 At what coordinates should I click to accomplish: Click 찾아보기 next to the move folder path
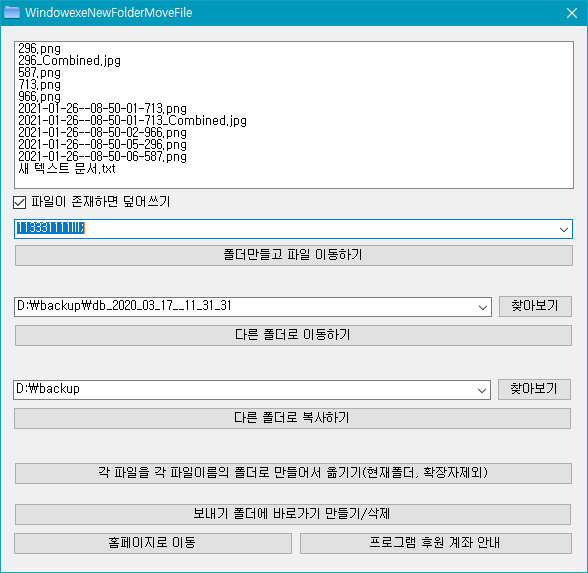pos(535,306)
